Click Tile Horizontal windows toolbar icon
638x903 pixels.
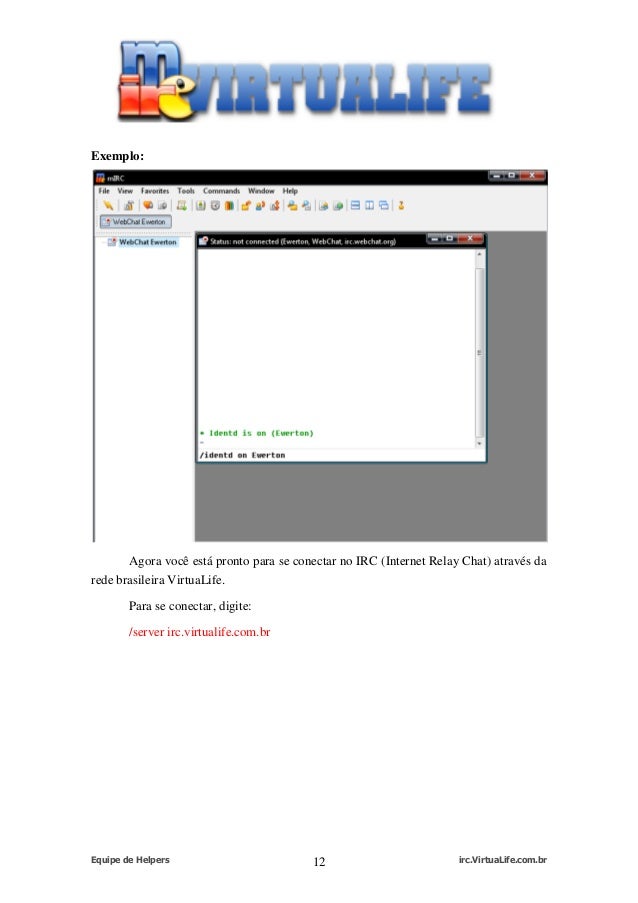coord(355,205)
